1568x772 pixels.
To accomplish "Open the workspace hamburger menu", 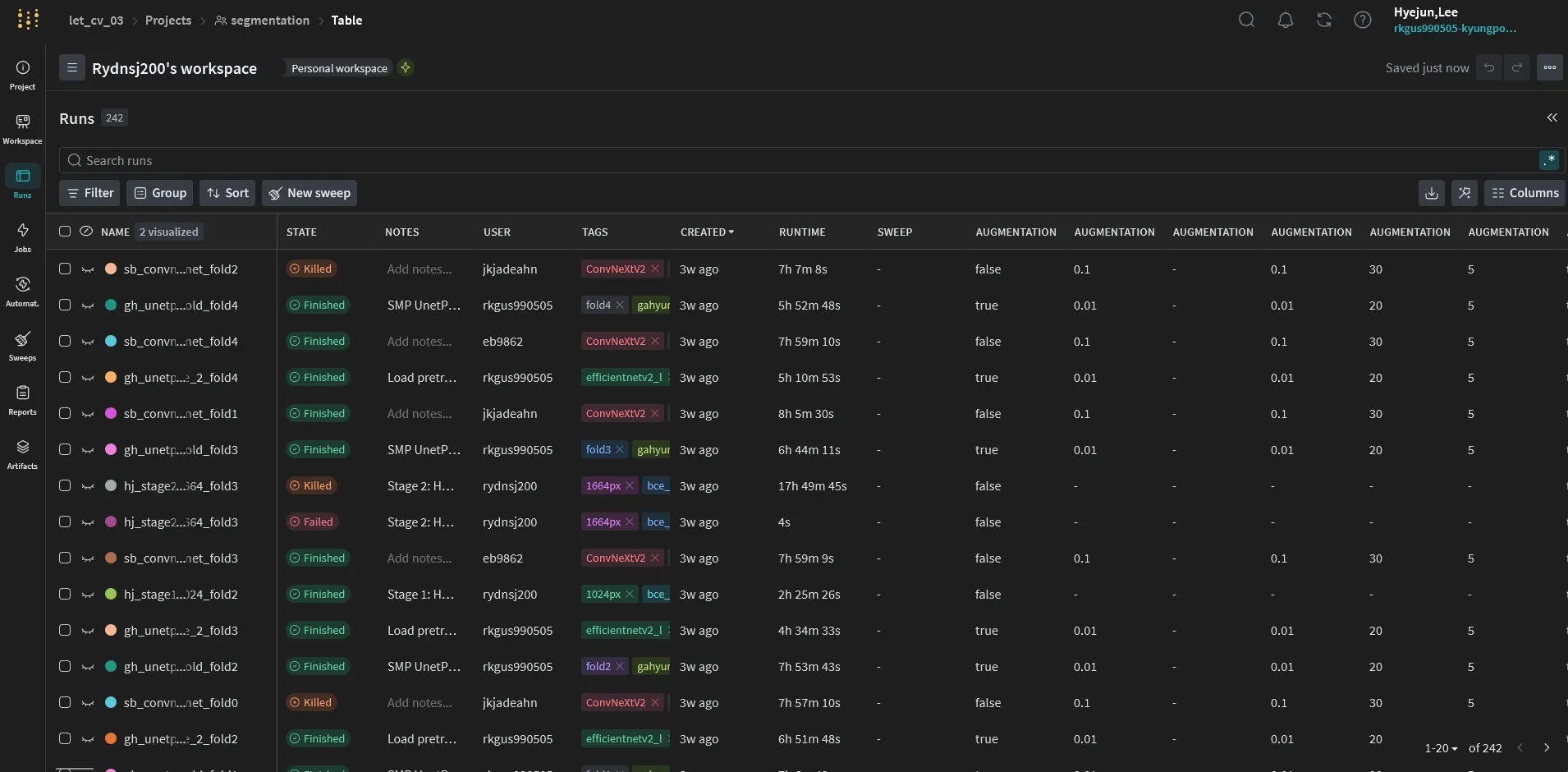I will click(x=72, y=67).
